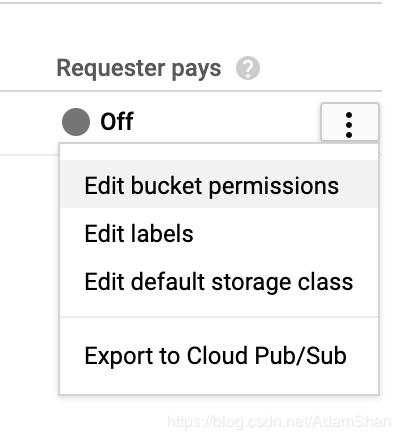The height and width of the screenshot is (440, 400).
Task: Select the Edit labels menu entry
Action: coord(219,233)
